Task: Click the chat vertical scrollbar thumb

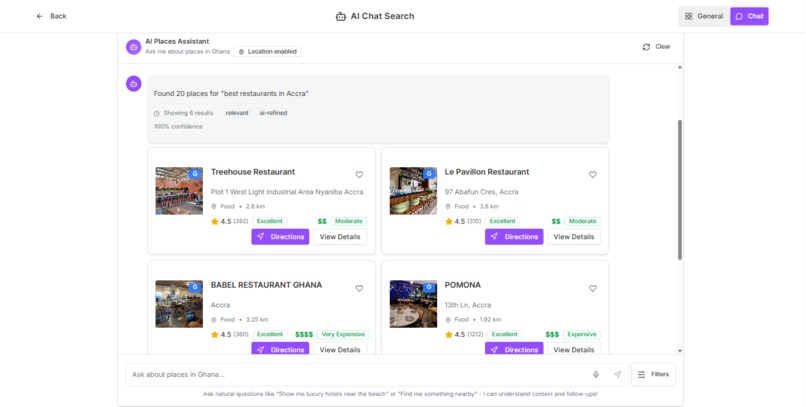Action: [x=680, y=190]
